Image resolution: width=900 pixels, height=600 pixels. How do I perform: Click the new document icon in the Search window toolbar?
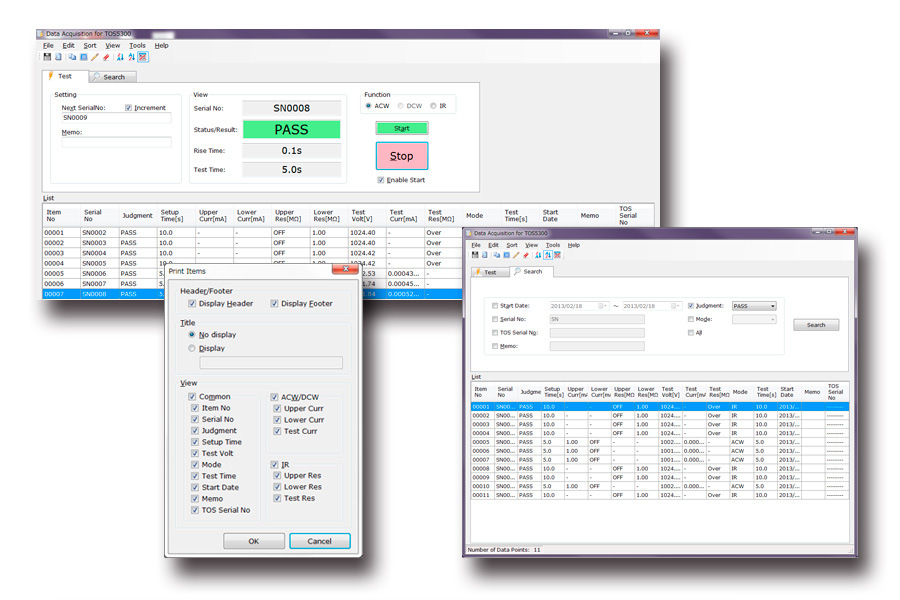tap(486, 255)
